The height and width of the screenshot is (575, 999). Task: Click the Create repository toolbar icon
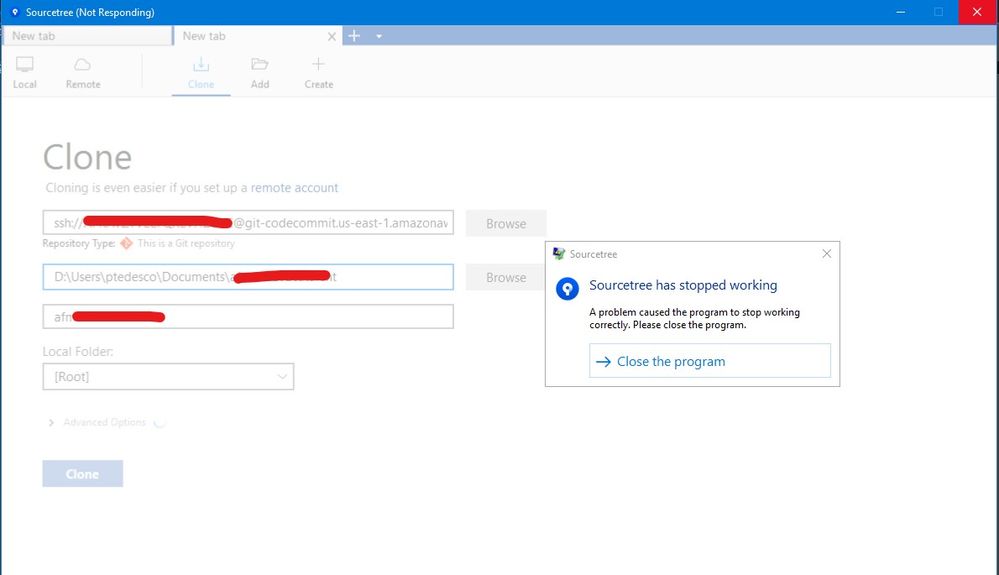coord(319,73)
